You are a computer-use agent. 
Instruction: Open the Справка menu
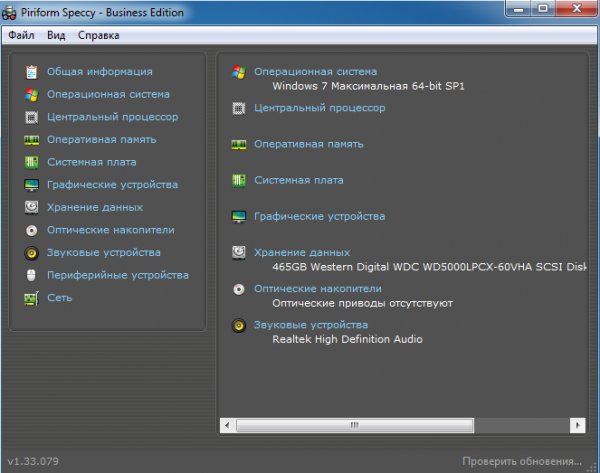tap(99, 35)
